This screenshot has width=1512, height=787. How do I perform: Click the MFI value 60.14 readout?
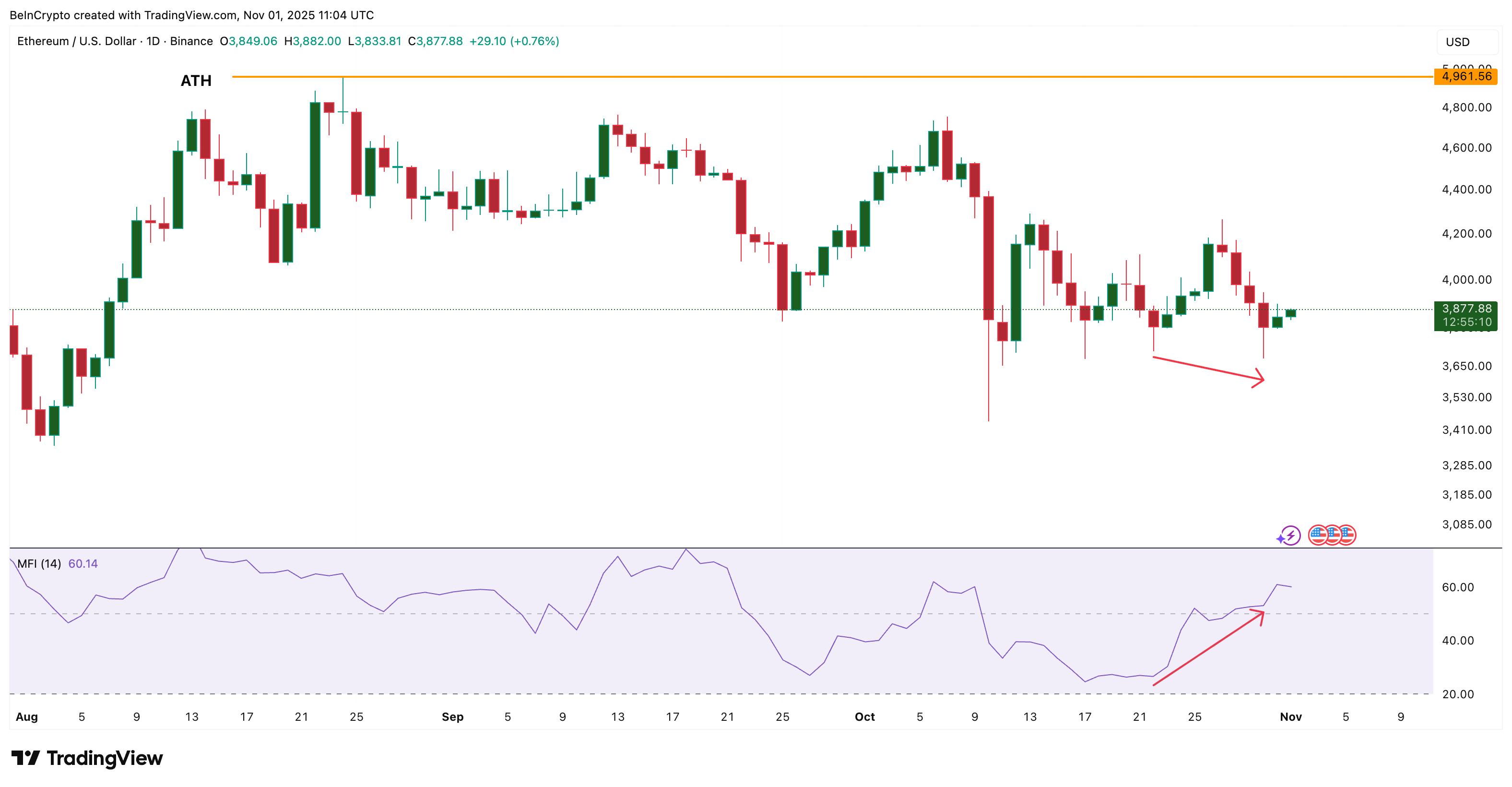[x=82, y=563]
